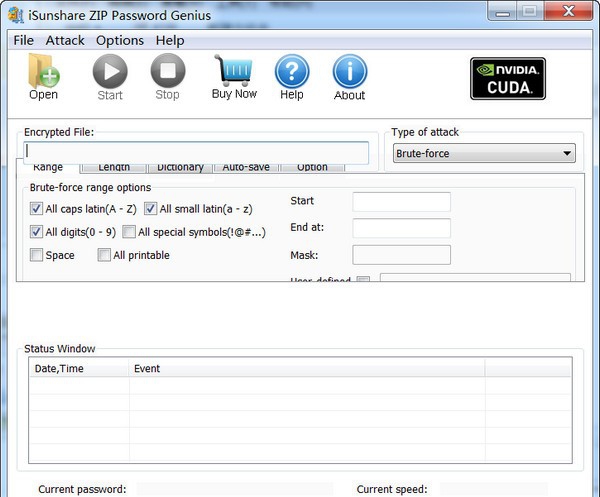Open the Options menu
The width and height of the screenshot is (600, 497).
point(120,40)
